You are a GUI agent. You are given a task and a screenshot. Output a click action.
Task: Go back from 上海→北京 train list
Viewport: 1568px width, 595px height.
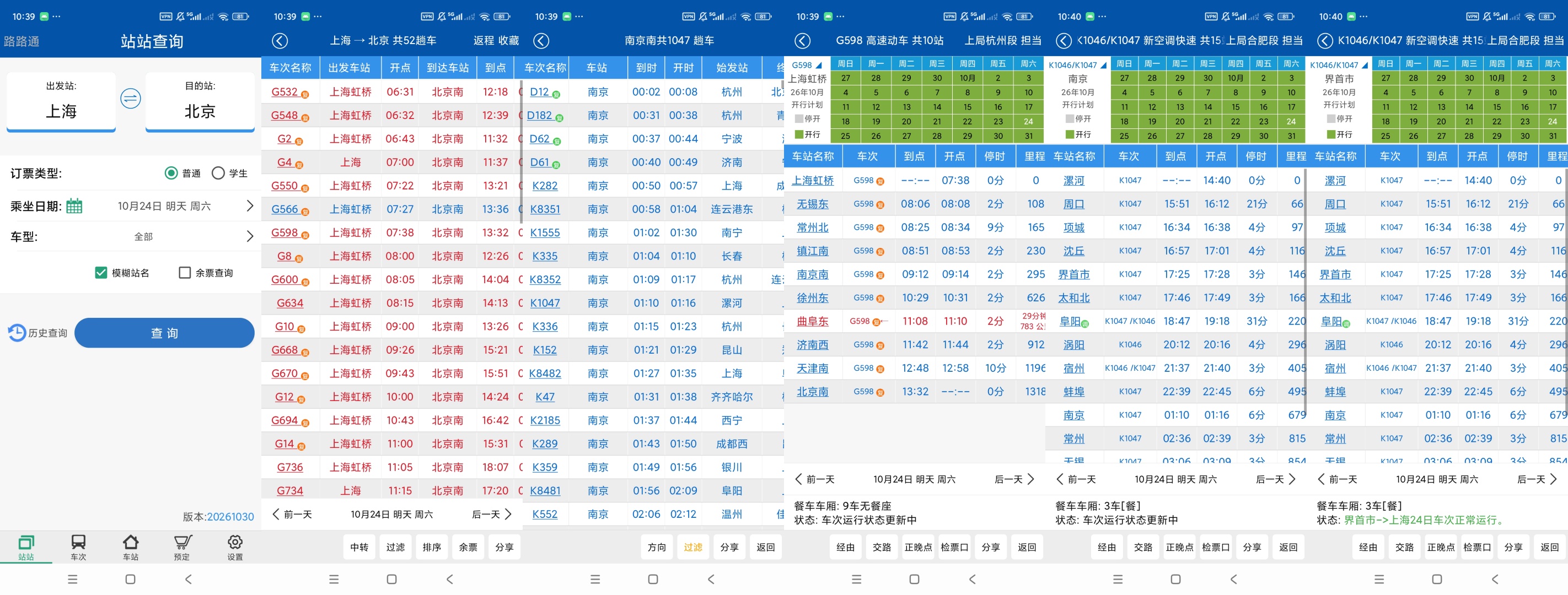[x=280, y=41]
